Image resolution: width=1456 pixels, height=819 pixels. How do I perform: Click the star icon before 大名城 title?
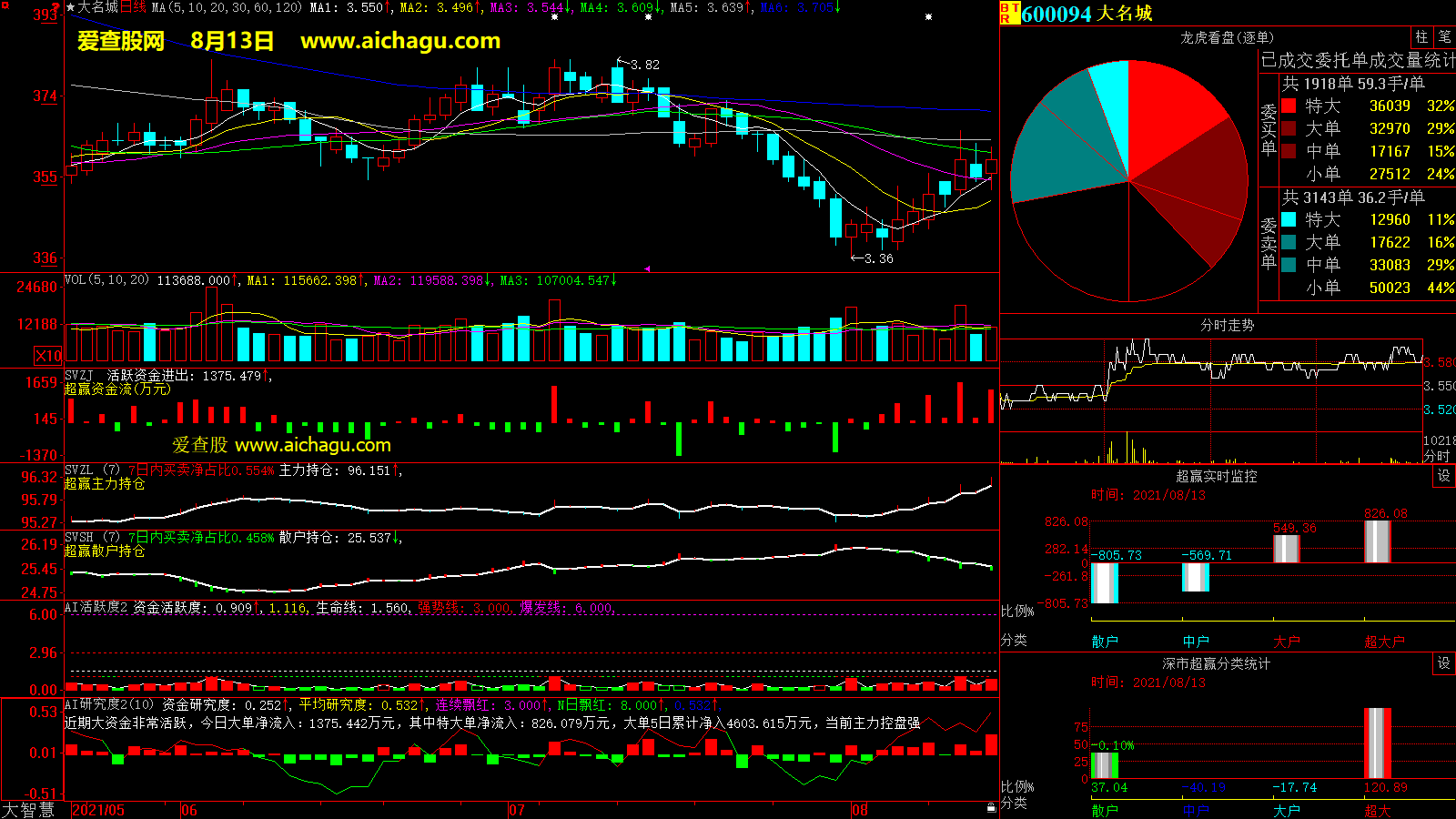coord(71,7)
